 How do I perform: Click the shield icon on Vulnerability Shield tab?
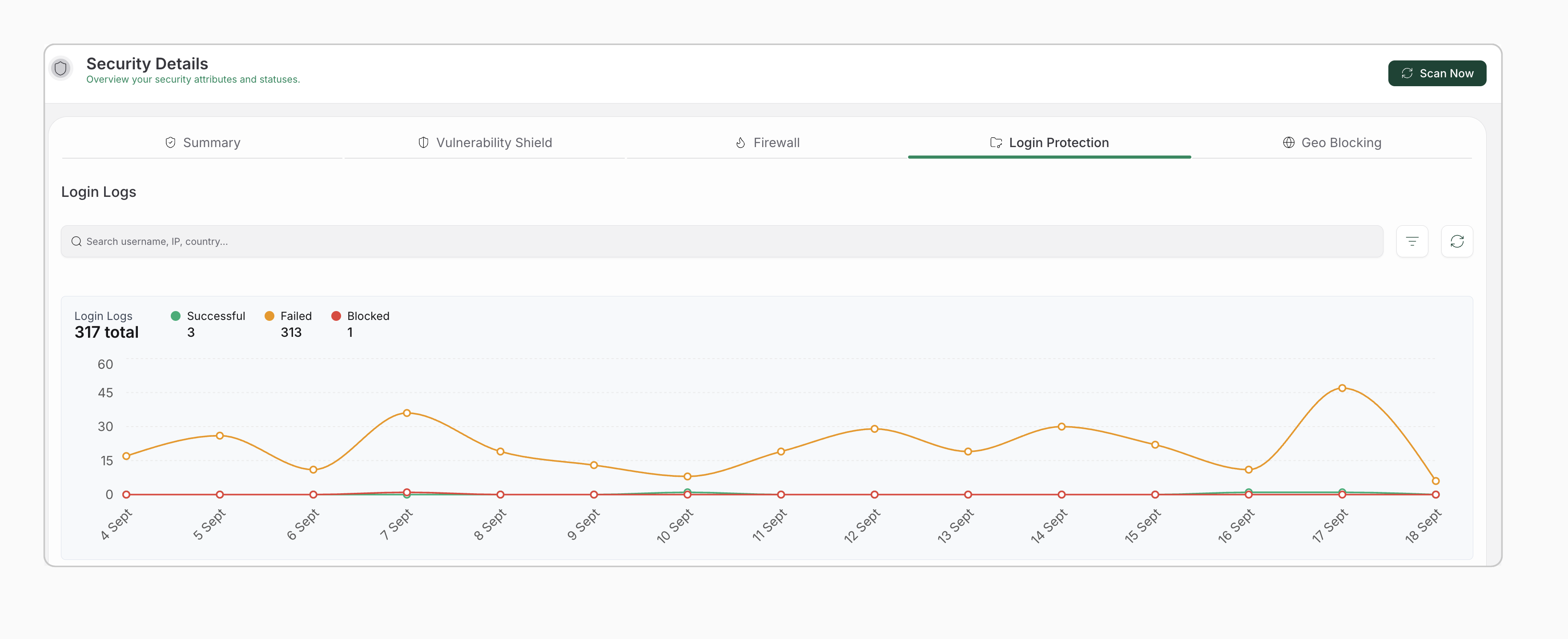(x=424, y=143)
